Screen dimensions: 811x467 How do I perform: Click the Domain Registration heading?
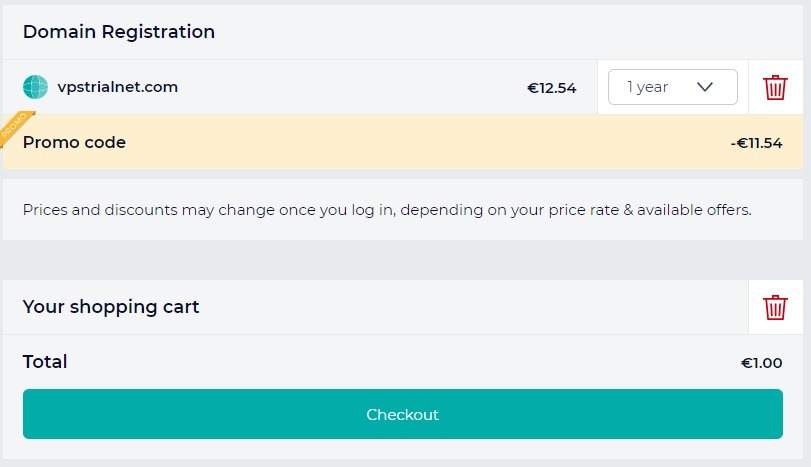coord(119,32)
